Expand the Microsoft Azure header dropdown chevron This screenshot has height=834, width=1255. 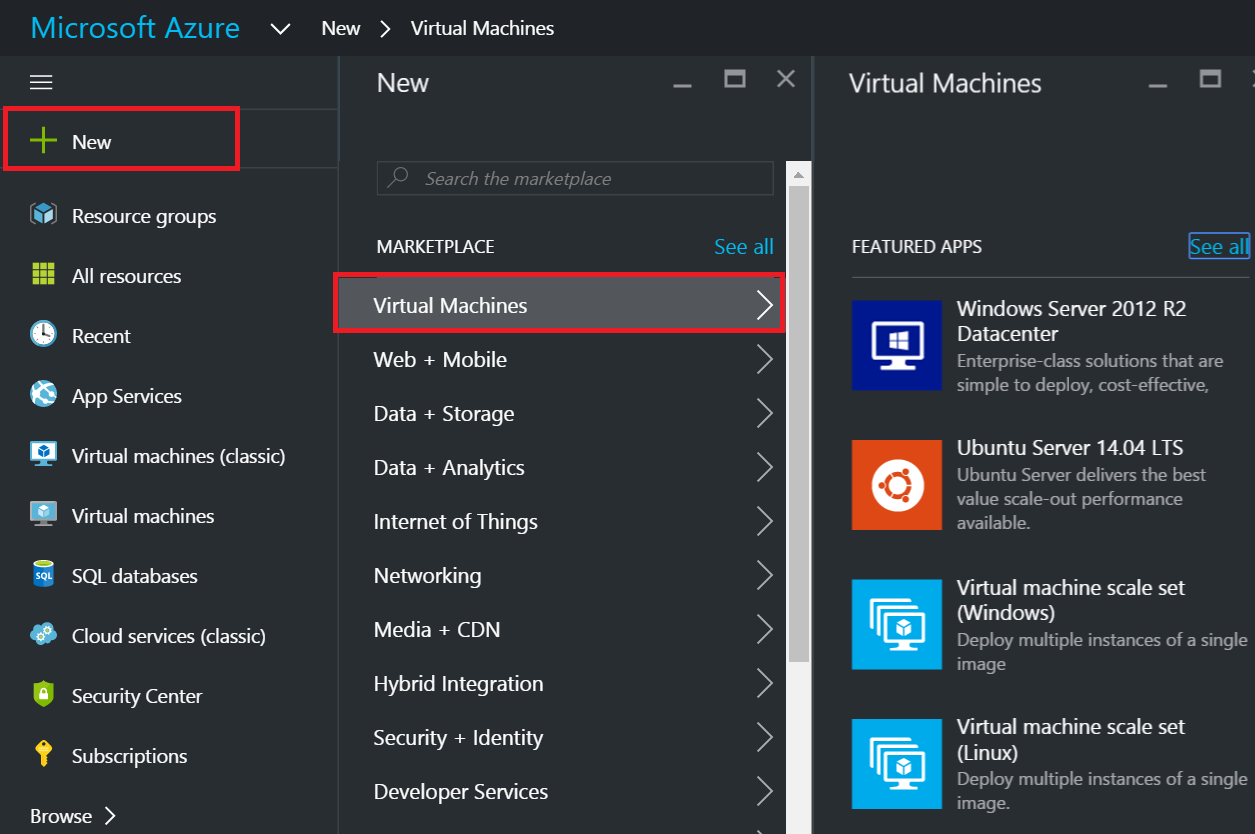coord(280,29)
